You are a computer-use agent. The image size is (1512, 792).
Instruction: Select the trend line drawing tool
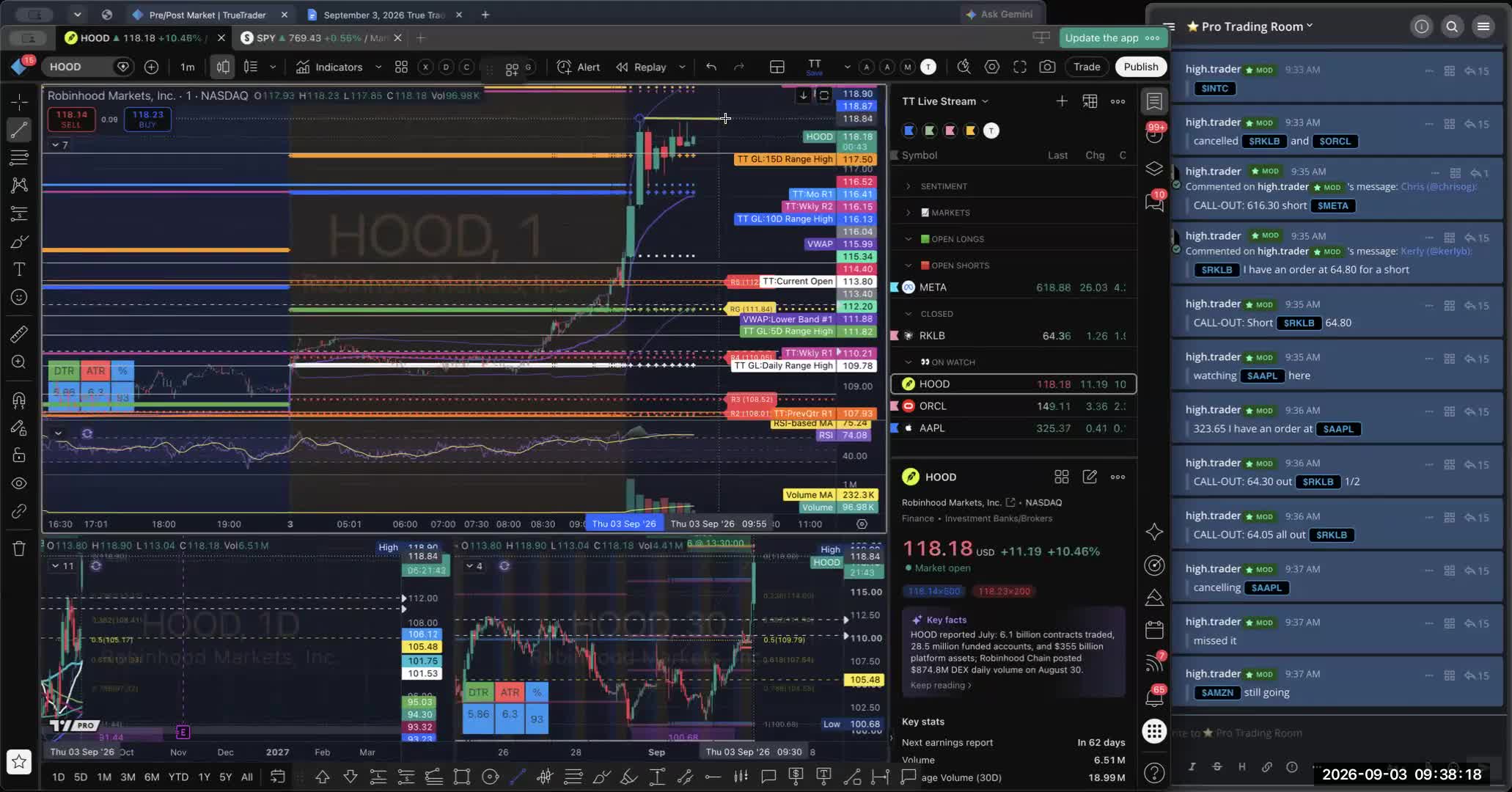19,129
